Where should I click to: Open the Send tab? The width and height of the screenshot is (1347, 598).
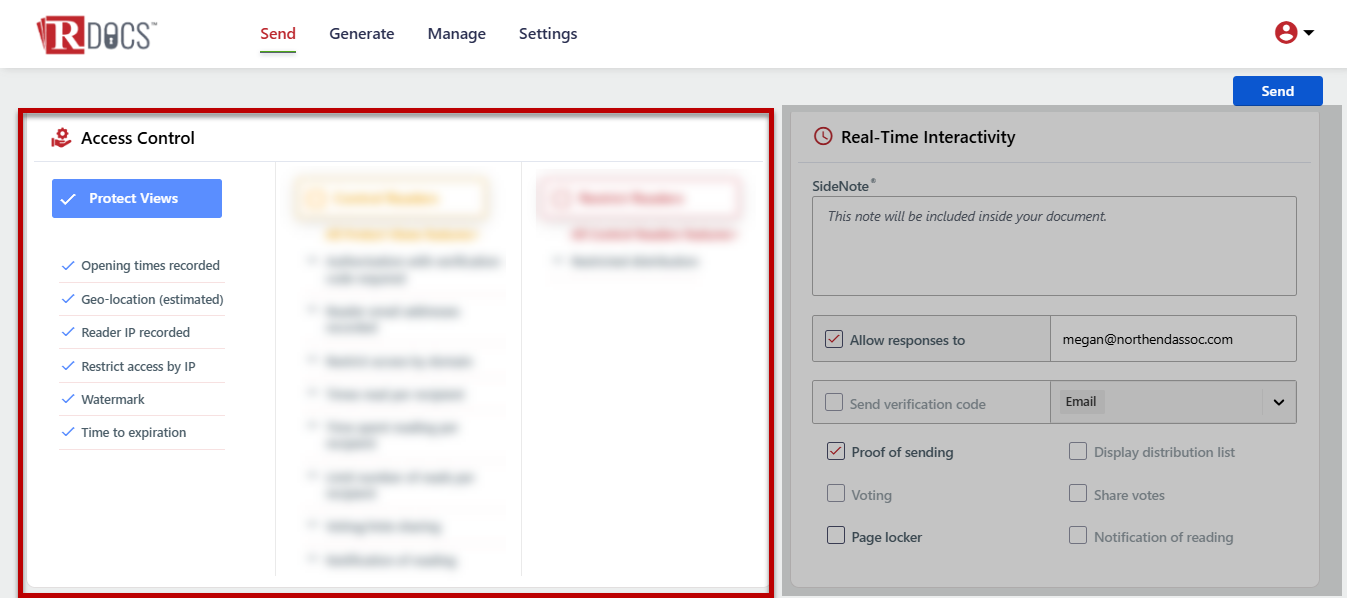point(278,34)
